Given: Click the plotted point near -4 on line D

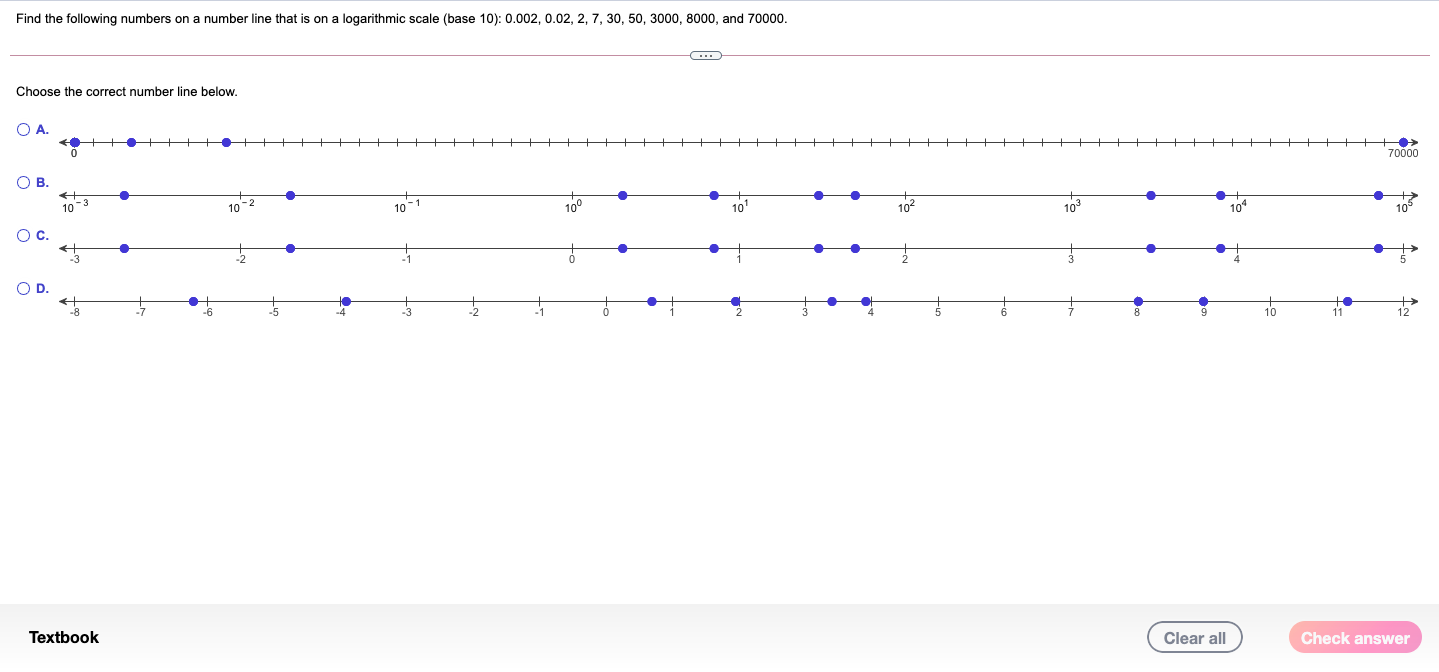Looking at the screenshot, I should click(x=346, y=300).
